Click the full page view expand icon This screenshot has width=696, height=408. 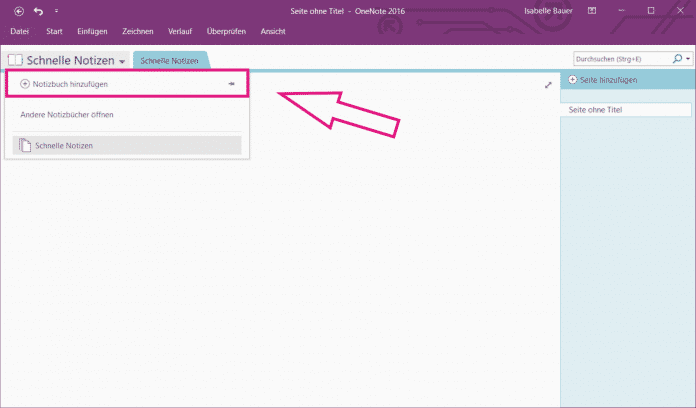pos(548,85)
